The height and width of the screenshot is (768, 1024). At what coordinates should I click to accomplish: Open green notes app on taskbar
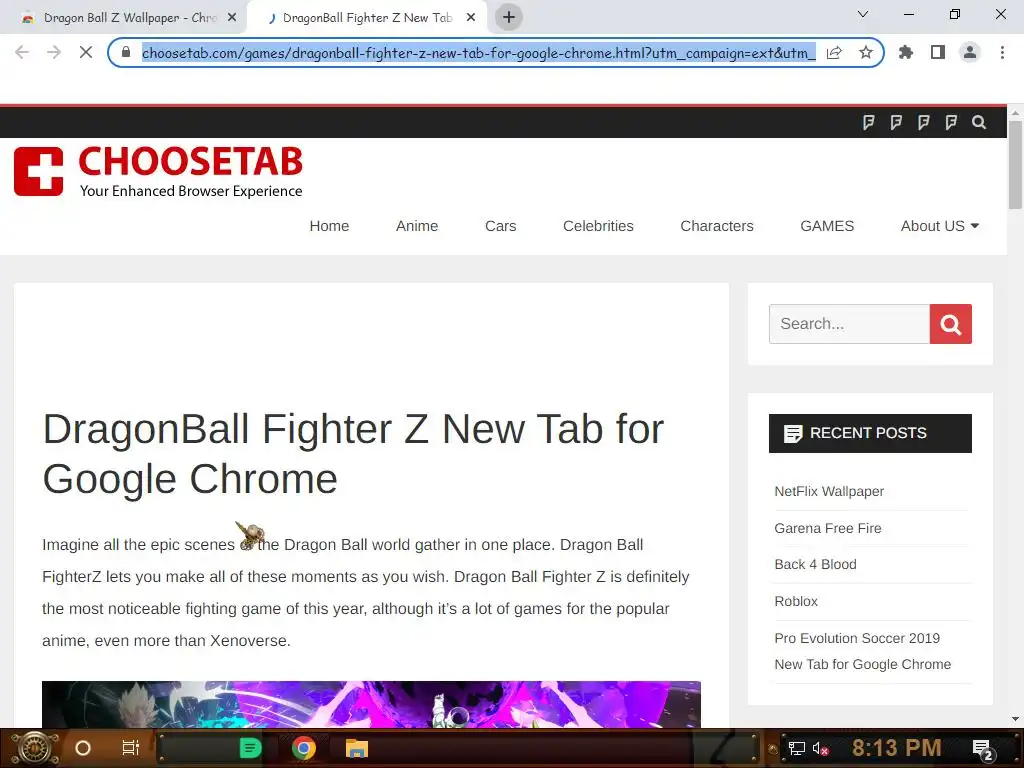pos(250,748)
